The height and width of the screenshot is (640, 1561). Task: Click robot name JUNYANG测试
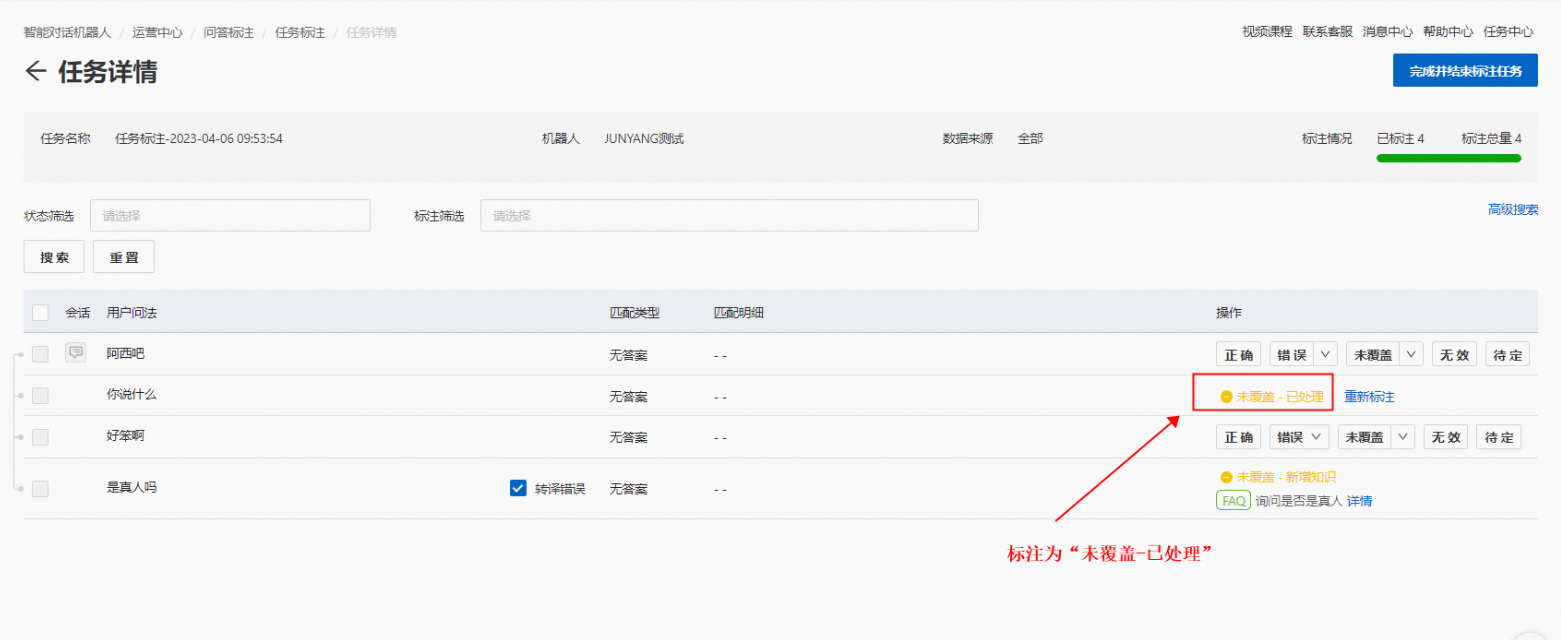[644, 138]
